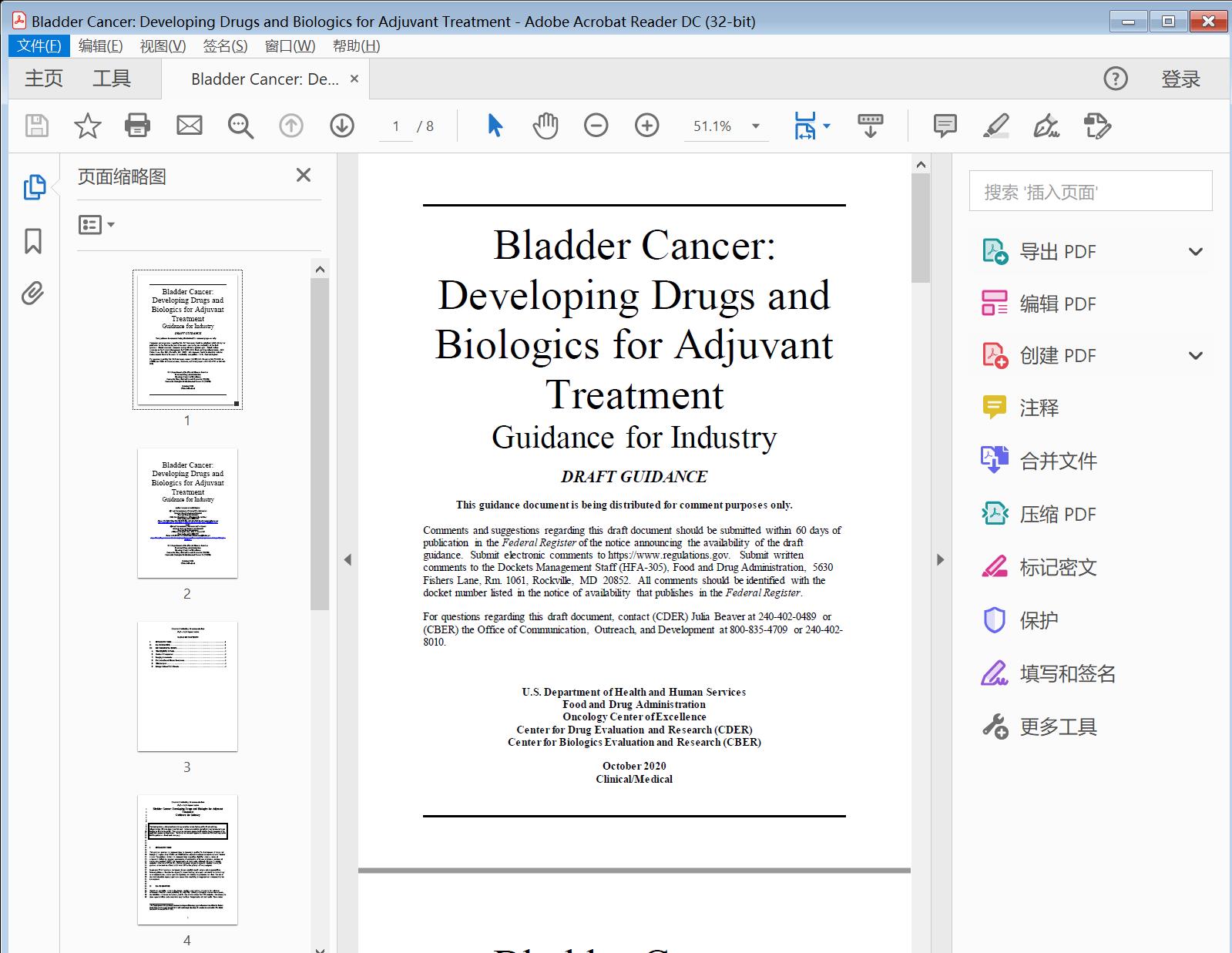
Task: Open the 帮助(H) menu
Action: (356, 45)
